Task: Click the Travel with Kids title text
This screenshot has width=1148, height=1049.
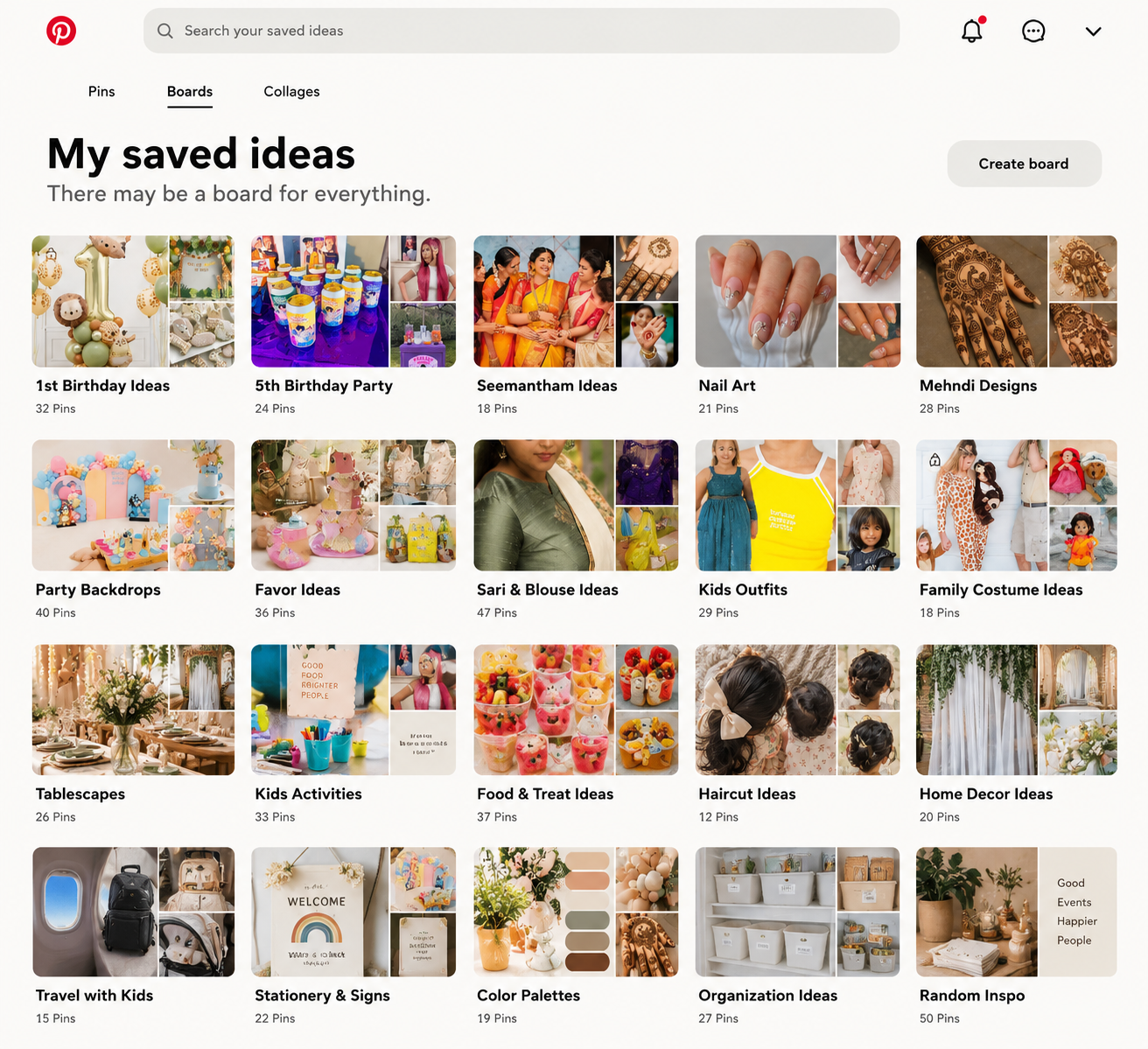Action: (x=94, y=996)
